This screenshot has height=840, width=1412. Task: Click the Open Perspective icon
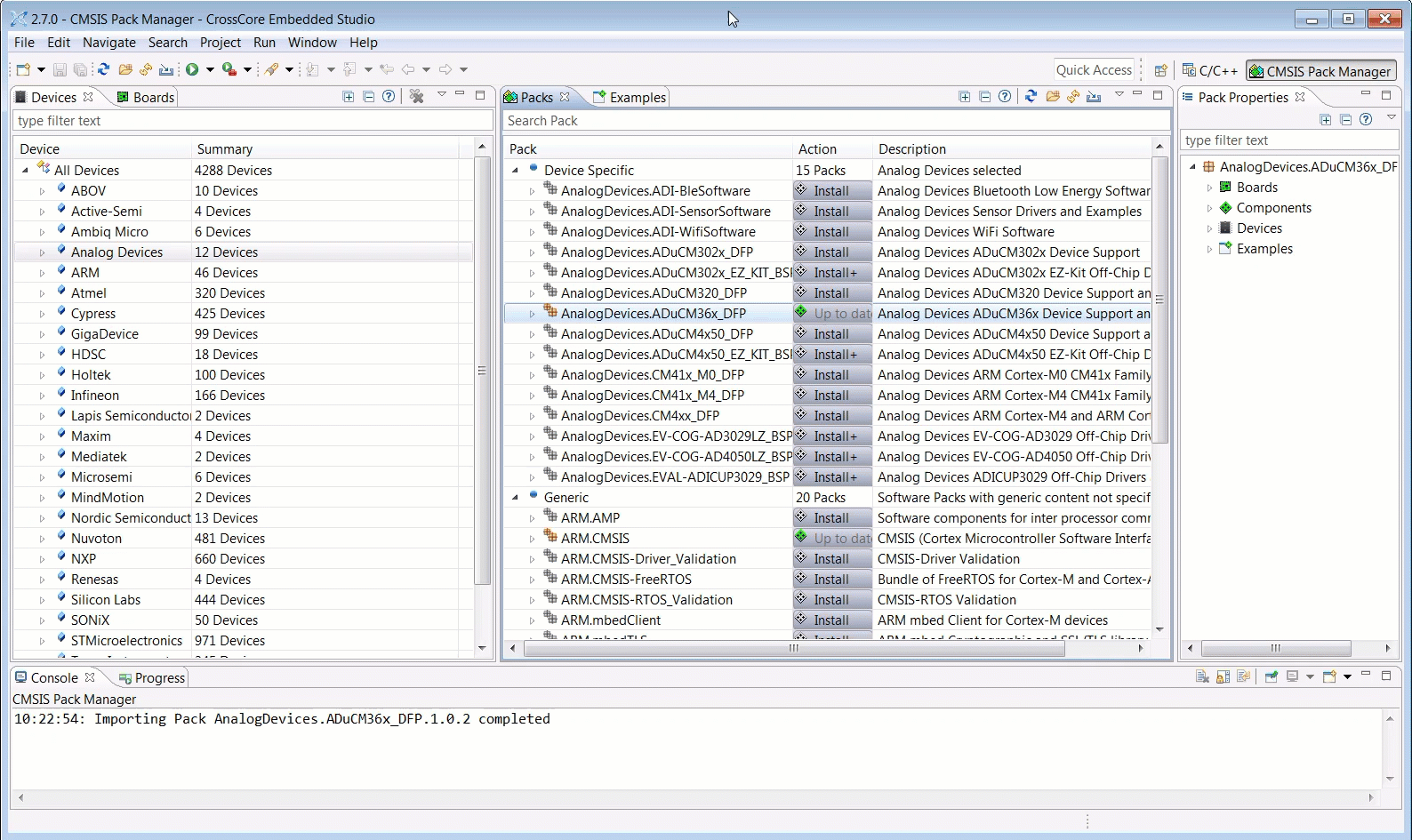click(x=1160, y=71)
